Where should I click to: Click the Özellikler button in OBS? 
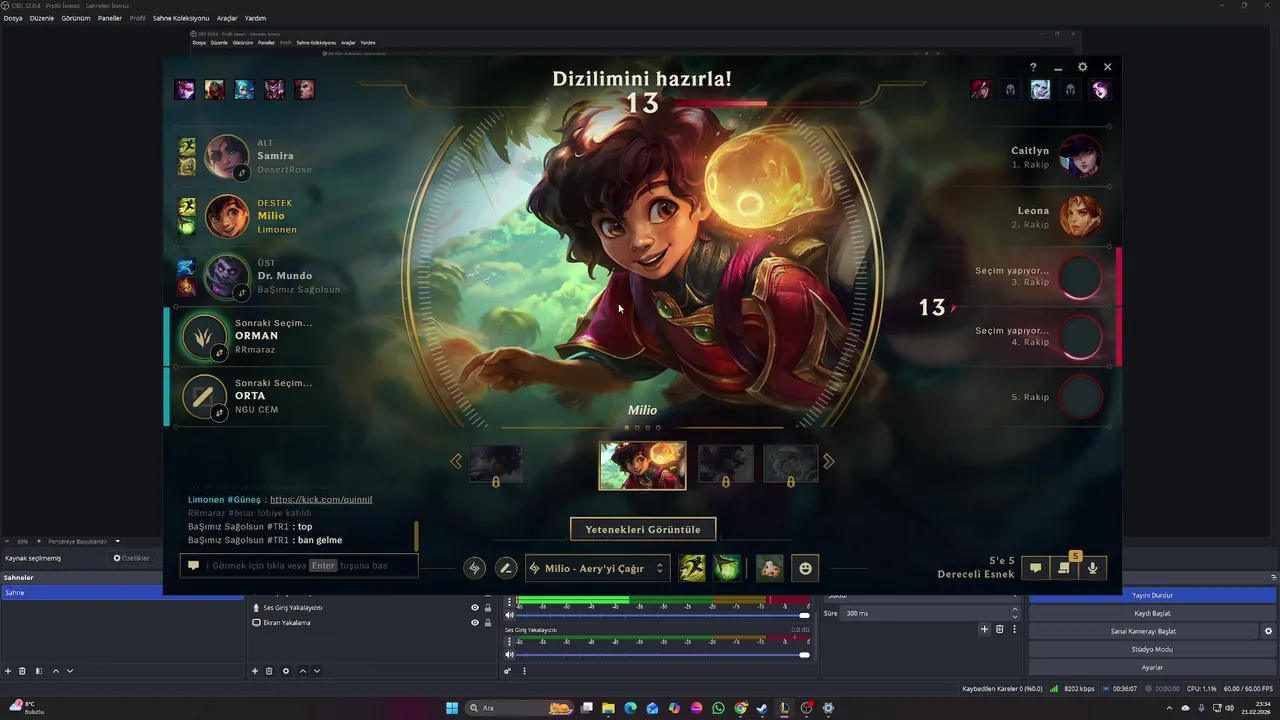point(131,558)
